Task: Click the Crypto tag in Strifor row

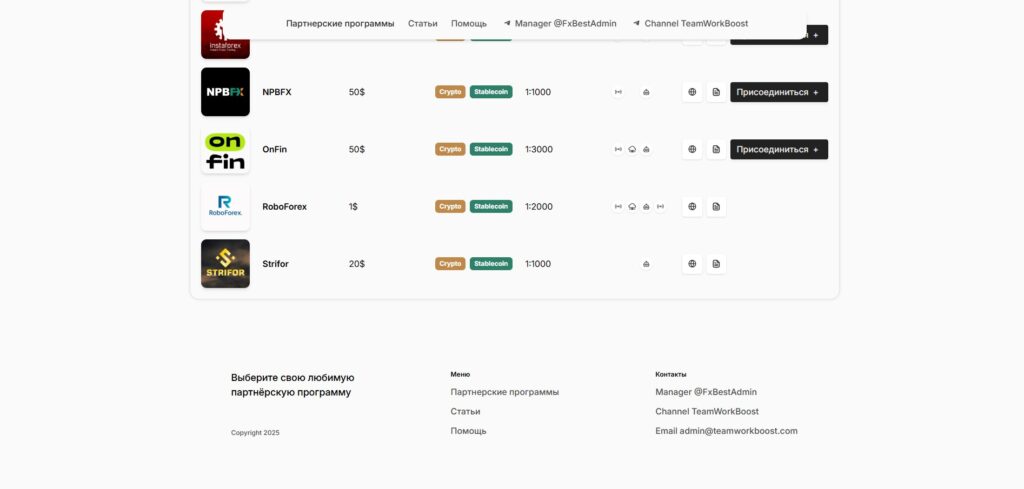Action: [x=450, y=264]
